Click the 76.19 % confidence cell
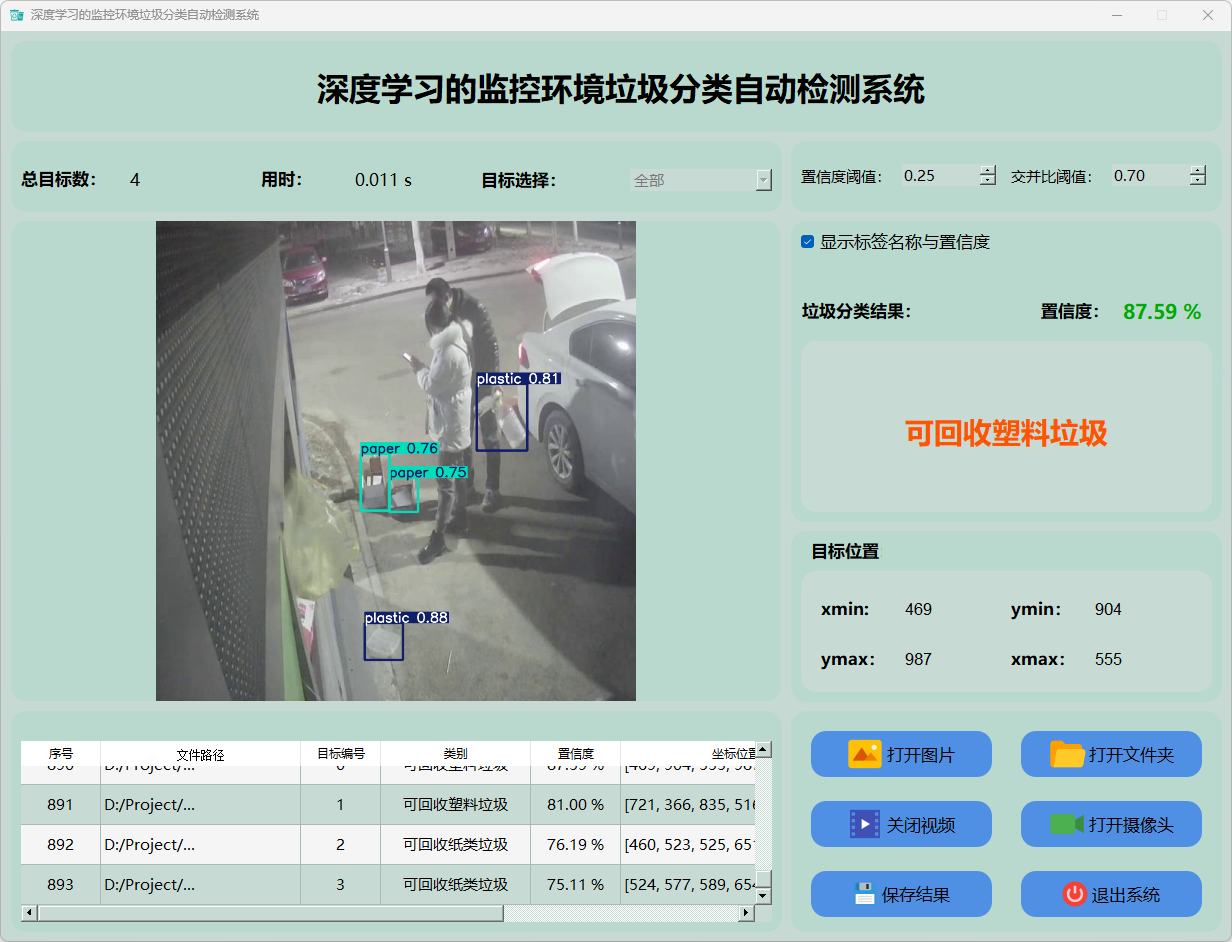The image size is (1232, 942). pos(576,845)
